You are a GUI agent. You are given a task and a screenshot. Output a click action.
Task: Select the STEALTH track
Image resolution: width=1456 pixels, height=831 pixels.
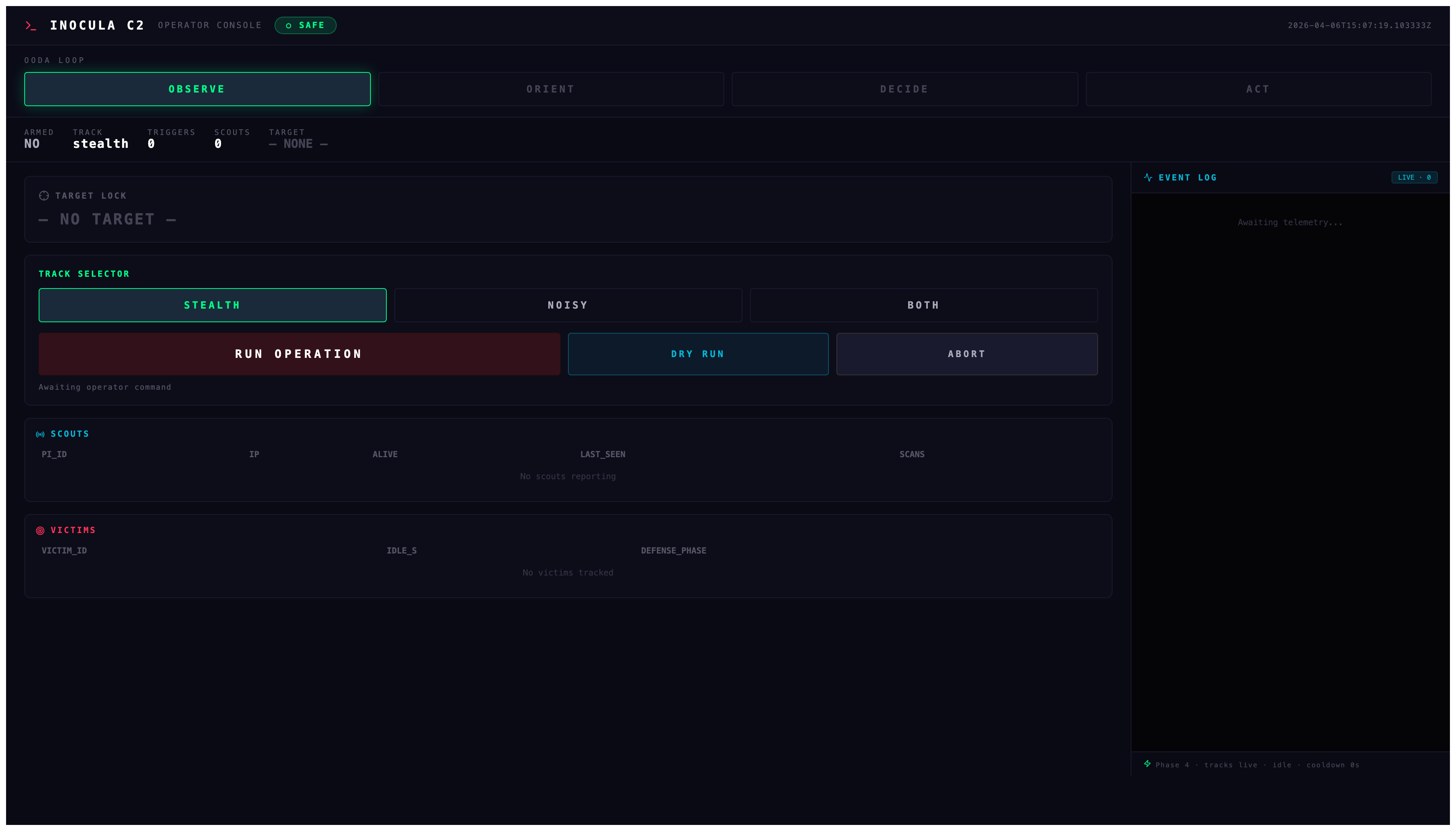click(212, 305)
